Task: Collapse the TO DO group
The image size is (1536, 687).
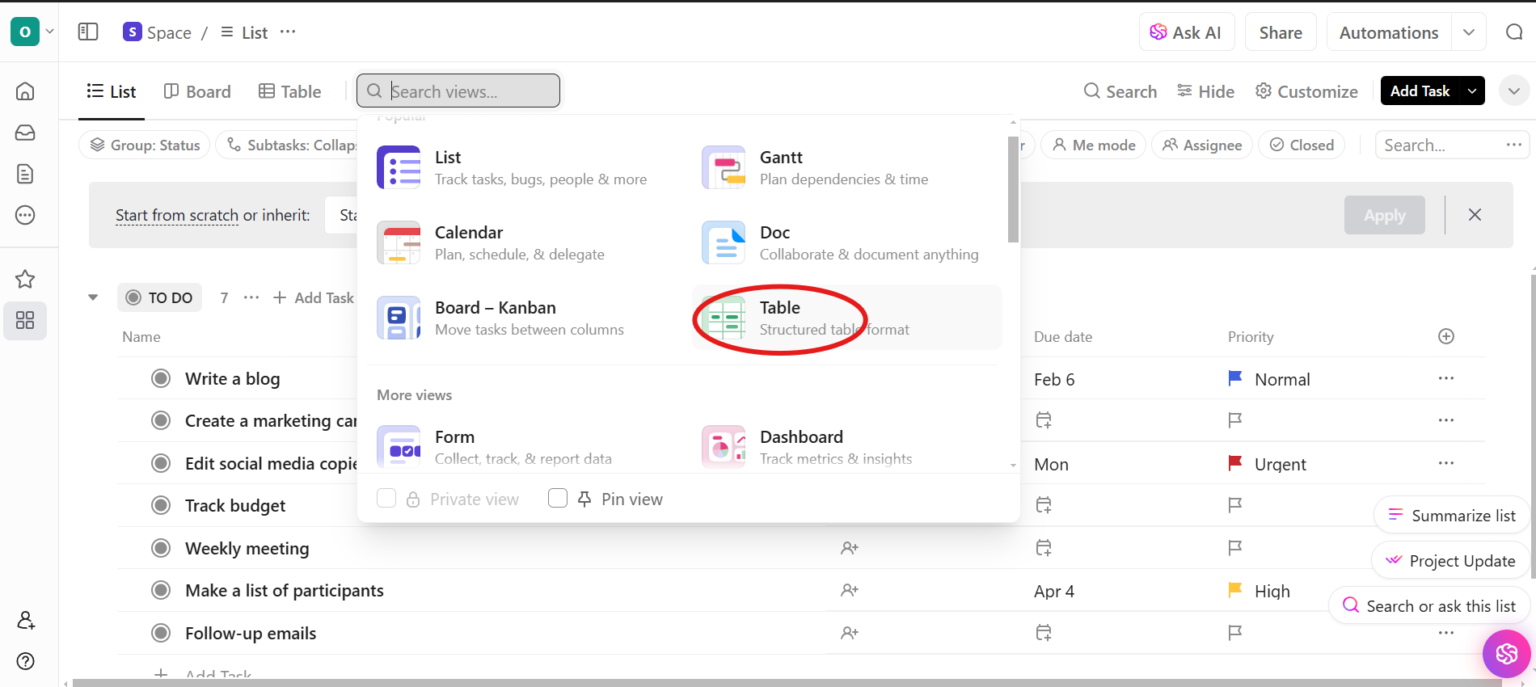Action: [x=92, y=297]
